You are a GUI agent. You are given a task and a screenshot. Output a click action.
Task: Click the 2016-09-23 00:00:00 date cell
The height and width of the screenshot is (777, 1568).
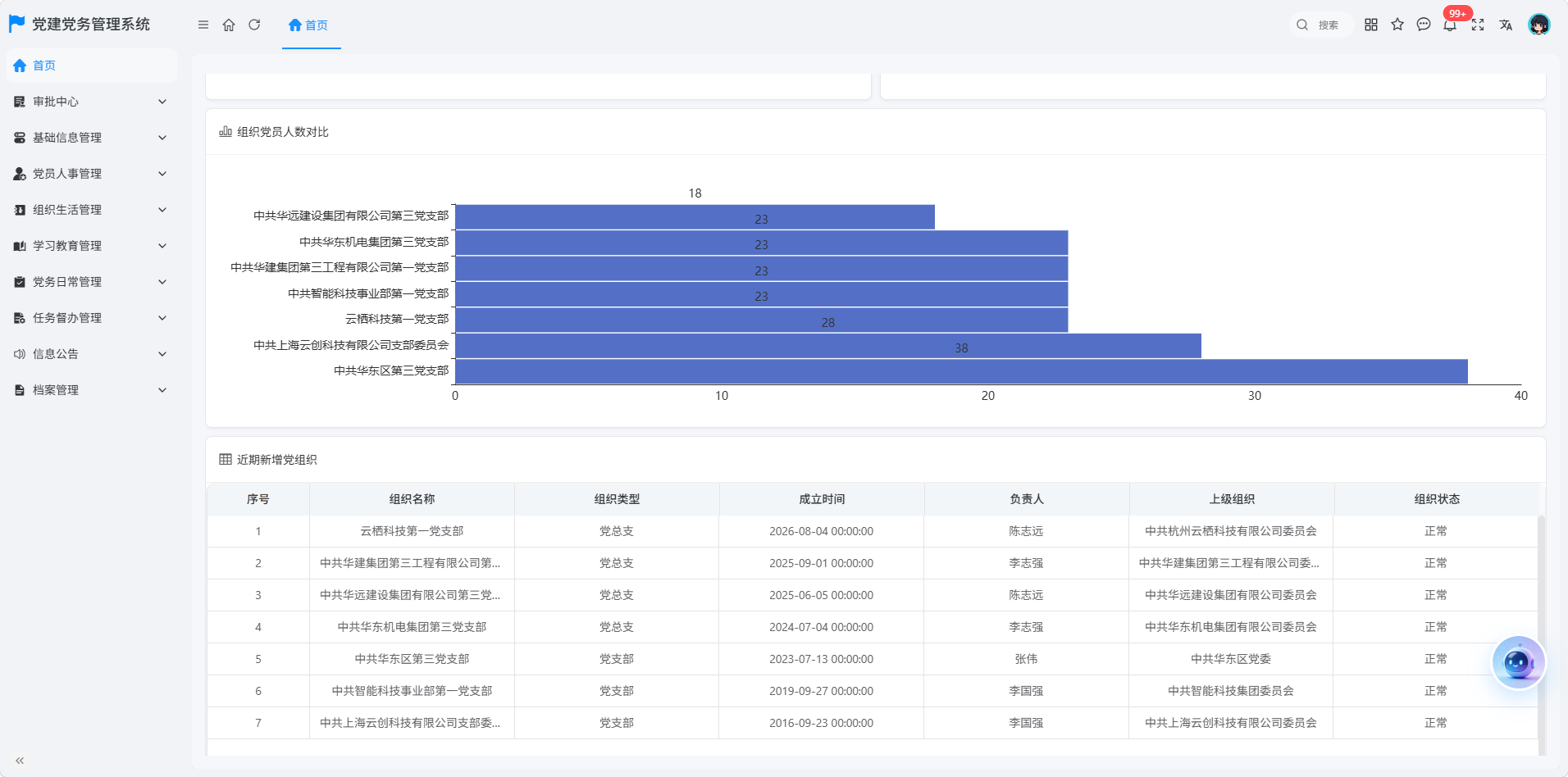pos(821,723)
